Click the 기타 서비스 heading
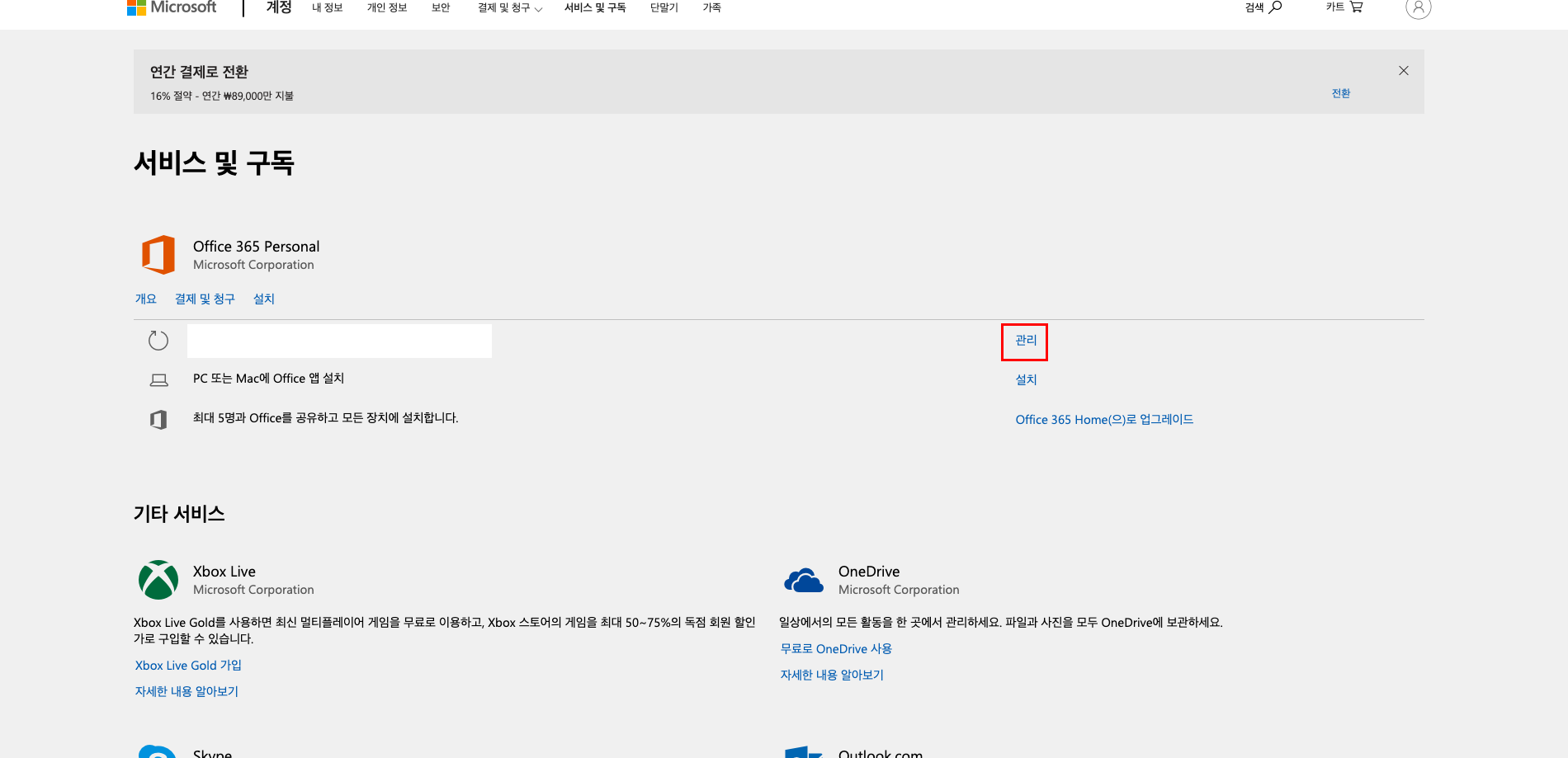 point(179,514)
